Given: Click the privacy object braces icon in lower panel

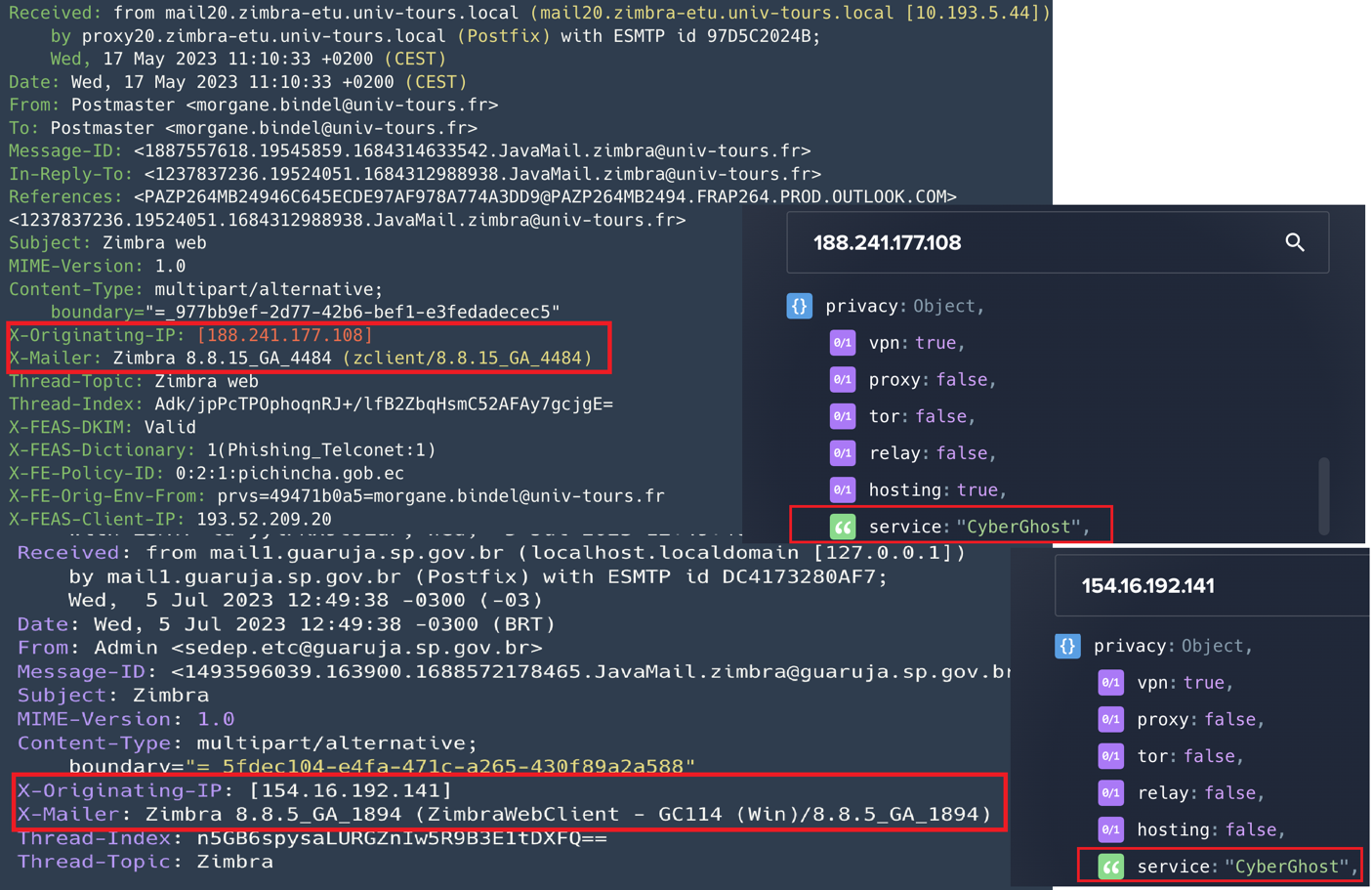Looking at the screenshot, I should pyautogui.click(x=1067, y=646).
